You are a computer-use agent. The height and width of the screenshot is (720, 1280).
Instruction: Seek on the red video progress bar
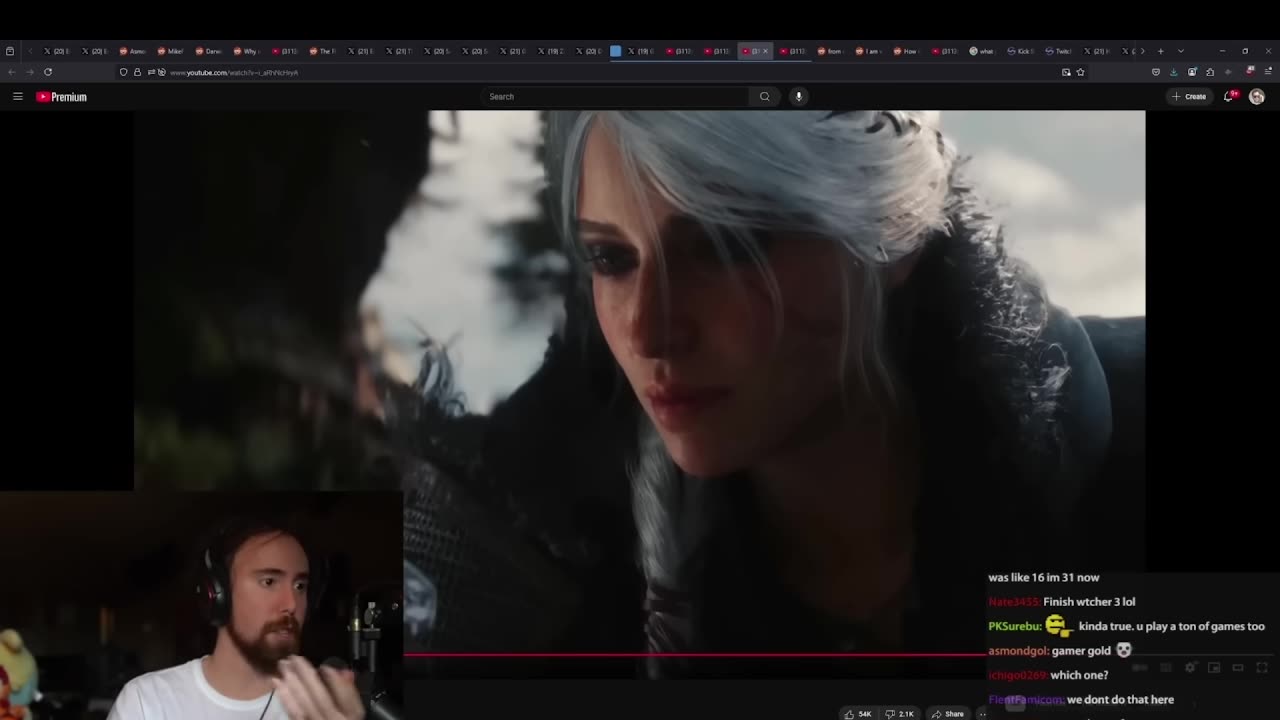point(694,655)
